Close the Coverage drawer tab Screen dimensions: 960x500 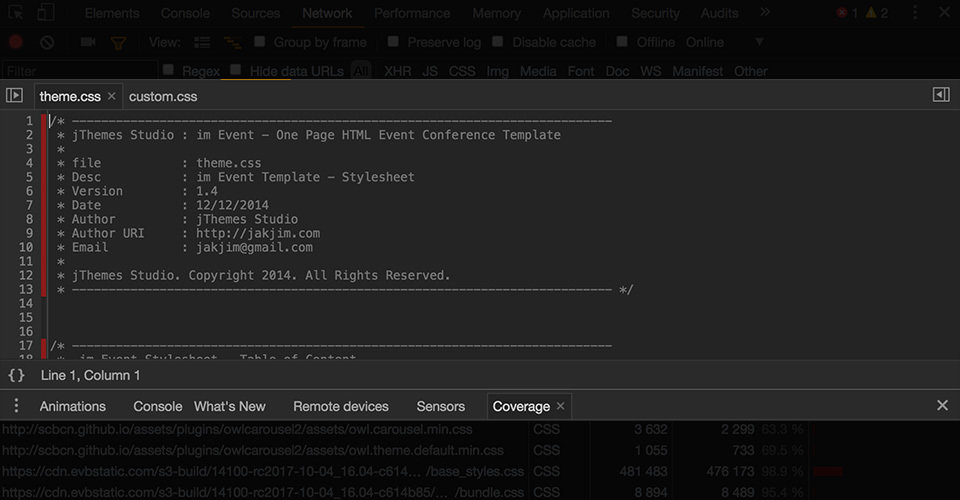(560, 406)
